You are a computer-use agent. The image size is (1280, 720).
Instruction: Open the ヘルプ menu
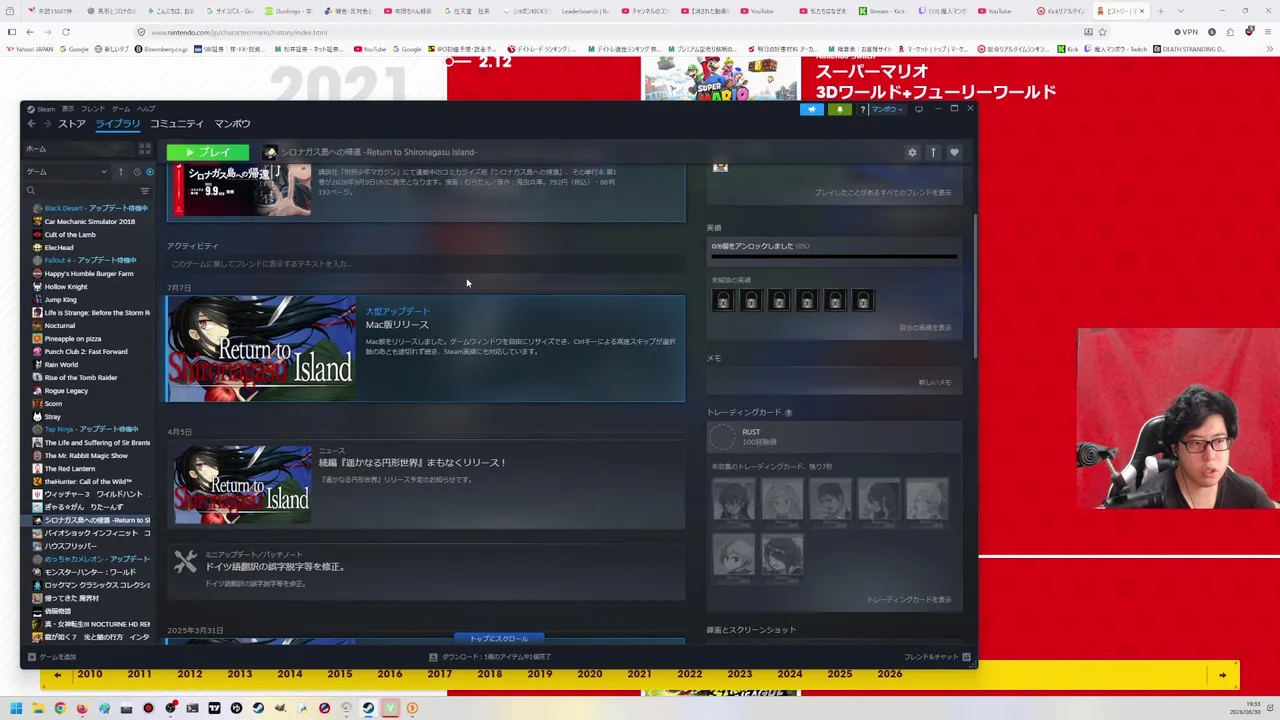click(x=146, y=109)
